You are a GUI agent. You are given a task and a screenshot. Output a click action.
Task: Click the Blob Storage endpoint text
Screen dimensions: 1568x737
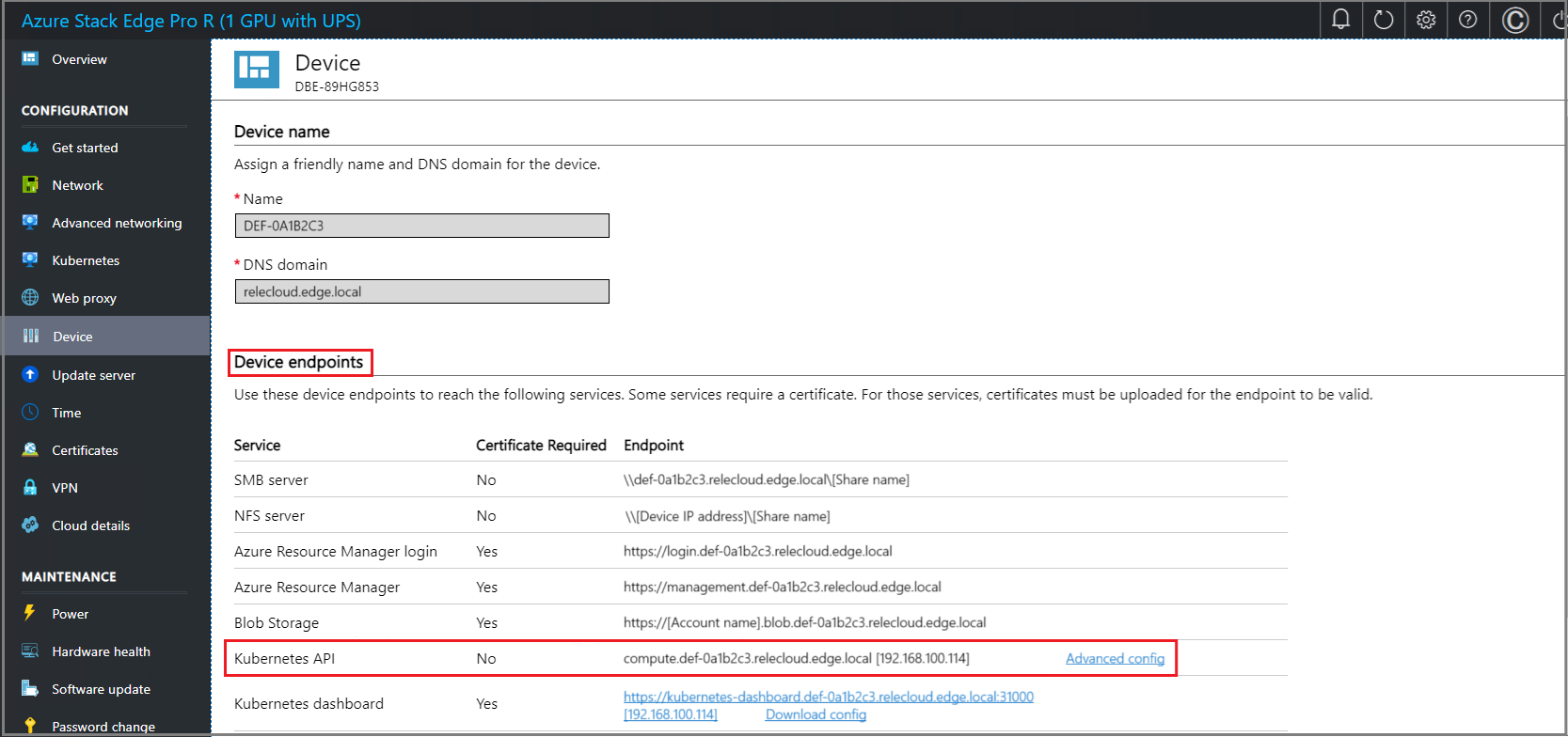tap(804, 622)
